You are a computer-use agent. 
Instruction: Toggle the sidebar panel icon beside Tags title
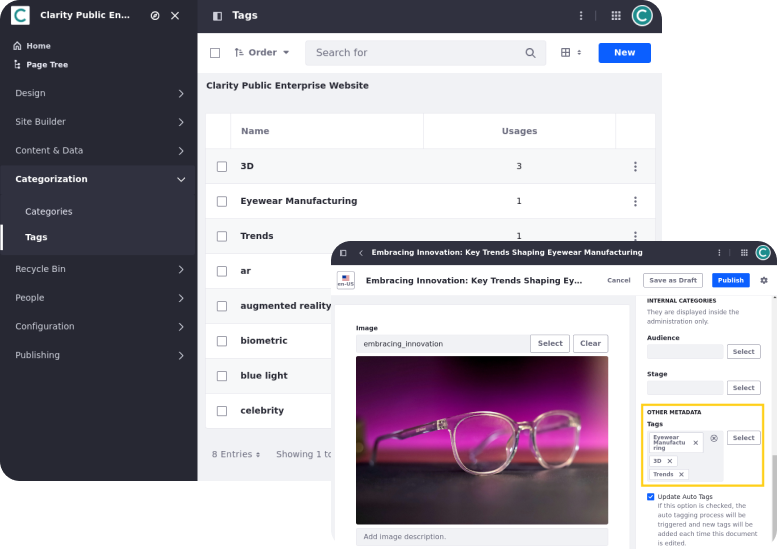coord(217,16)
